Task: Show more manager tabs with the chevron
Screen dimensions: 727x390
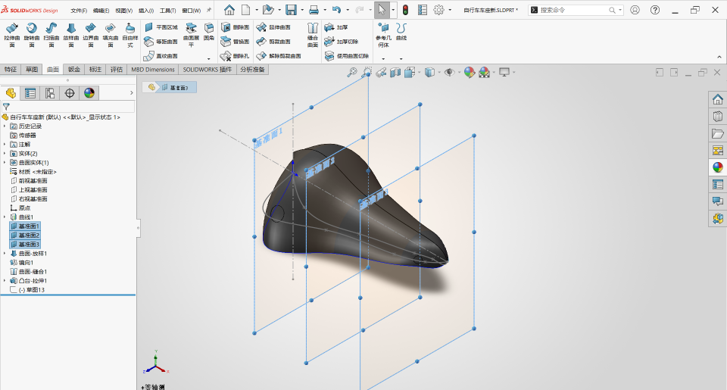Action: 131,93
